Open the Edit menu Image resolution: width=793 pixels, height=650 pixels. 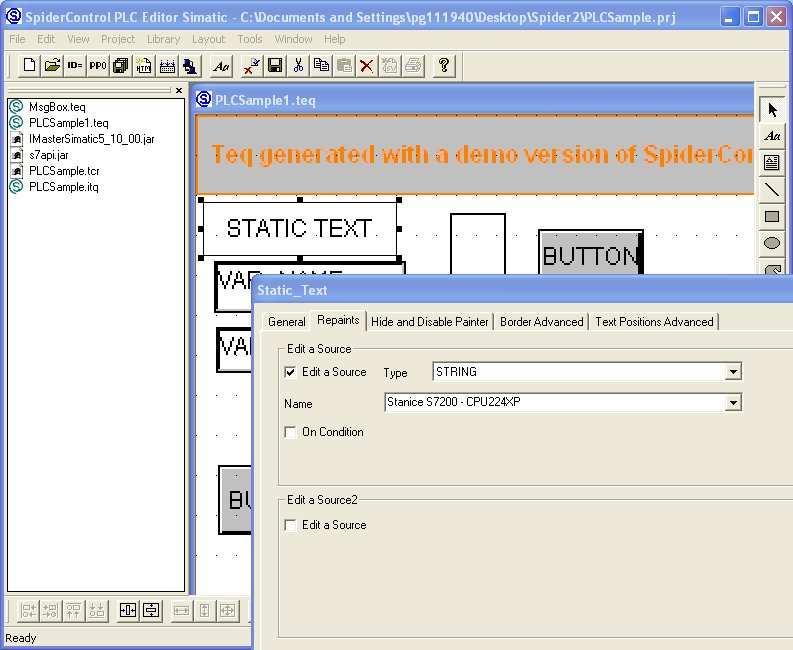[x=46, y=39]
